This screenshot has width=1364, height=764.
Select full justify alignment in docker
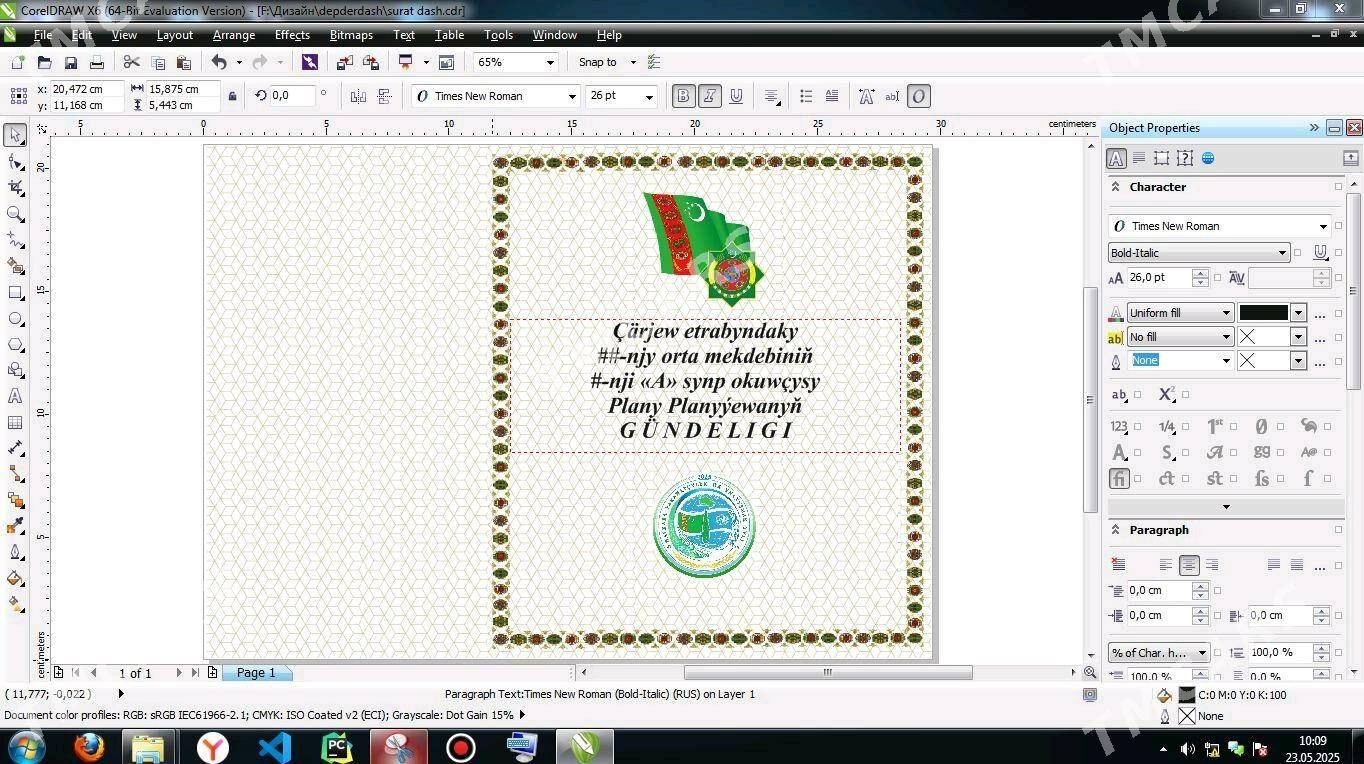point(1274,565)
